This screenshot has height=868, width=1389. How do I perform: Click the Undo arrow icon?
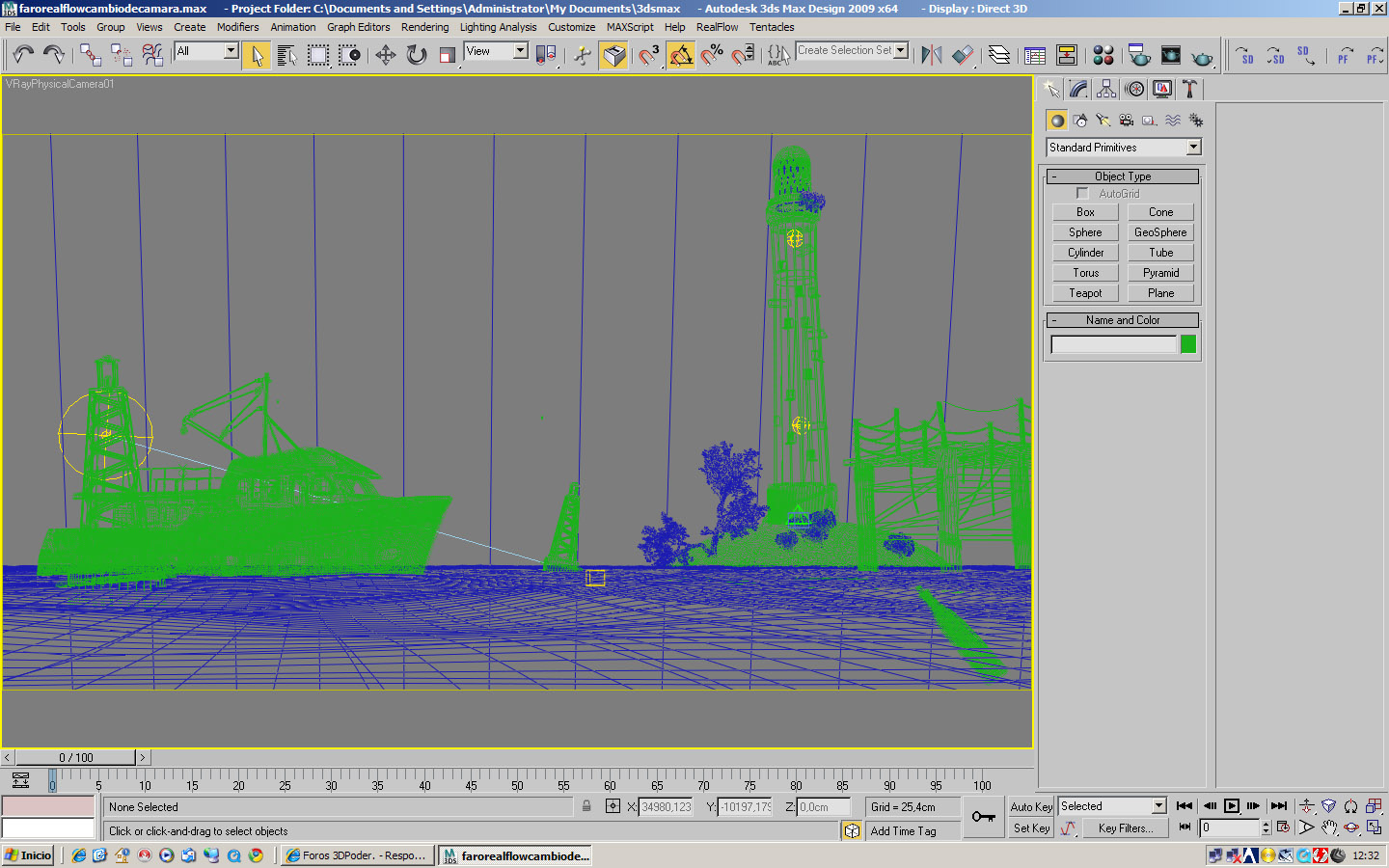[x=23, y=55]
